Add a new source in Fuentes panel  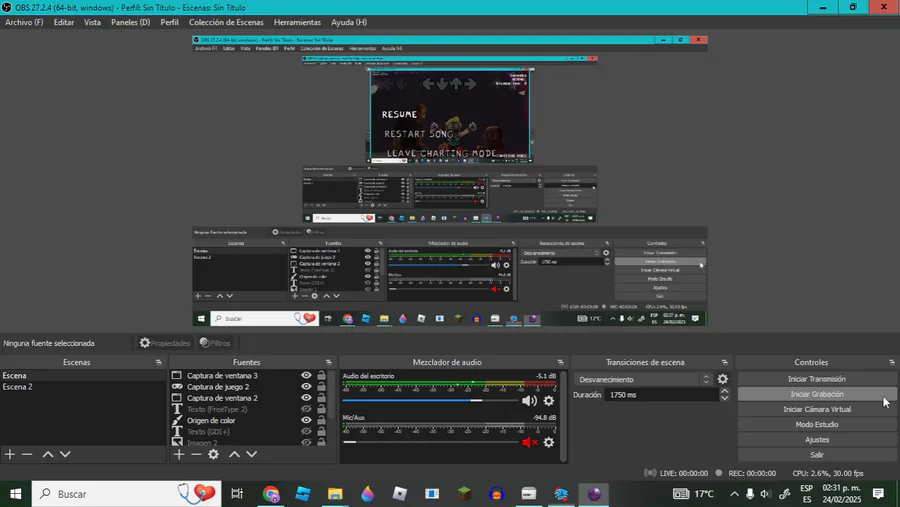click(179, 454)
